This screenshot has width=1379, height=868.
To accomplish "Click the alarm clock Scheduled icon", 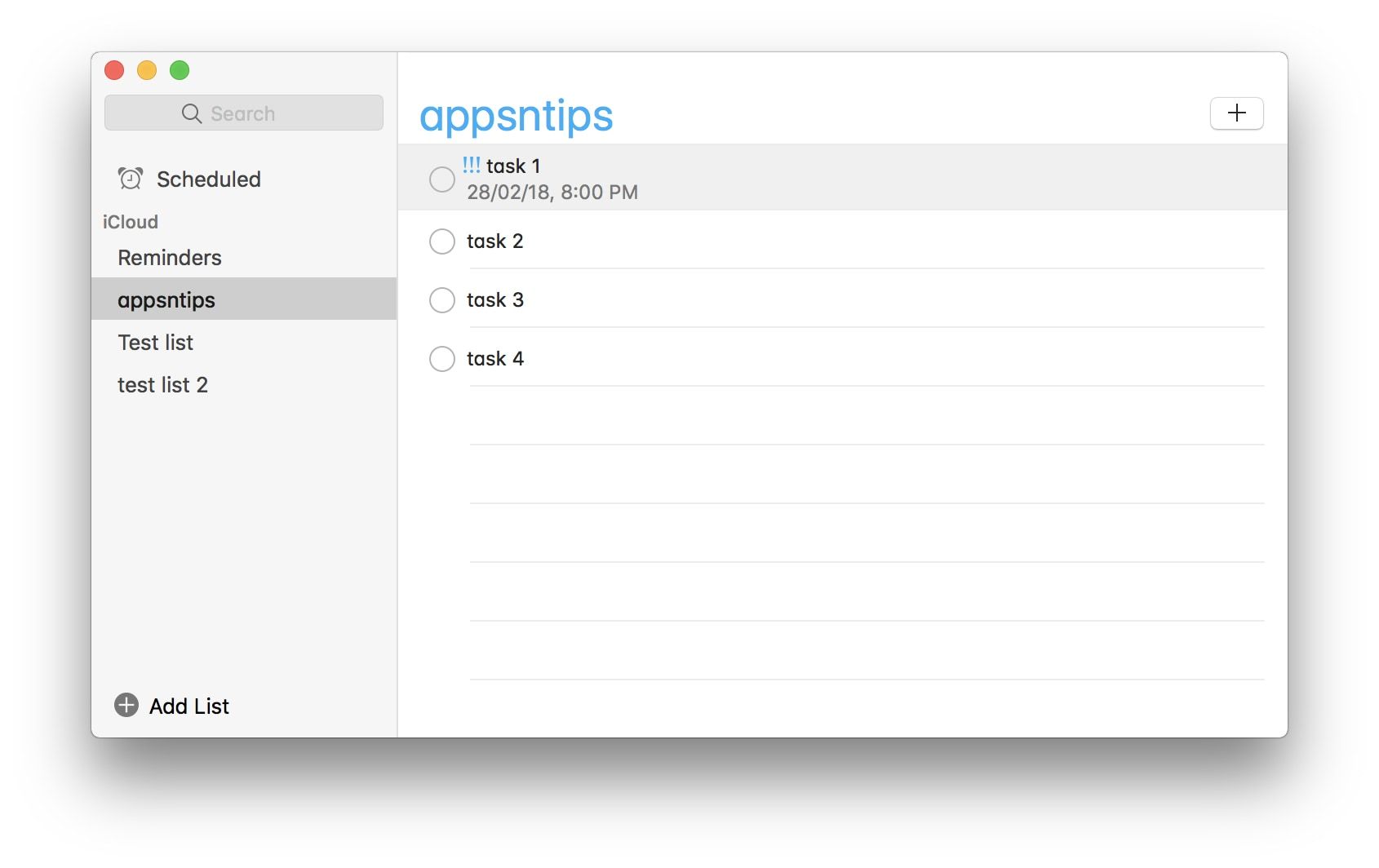I will [131, 179].
